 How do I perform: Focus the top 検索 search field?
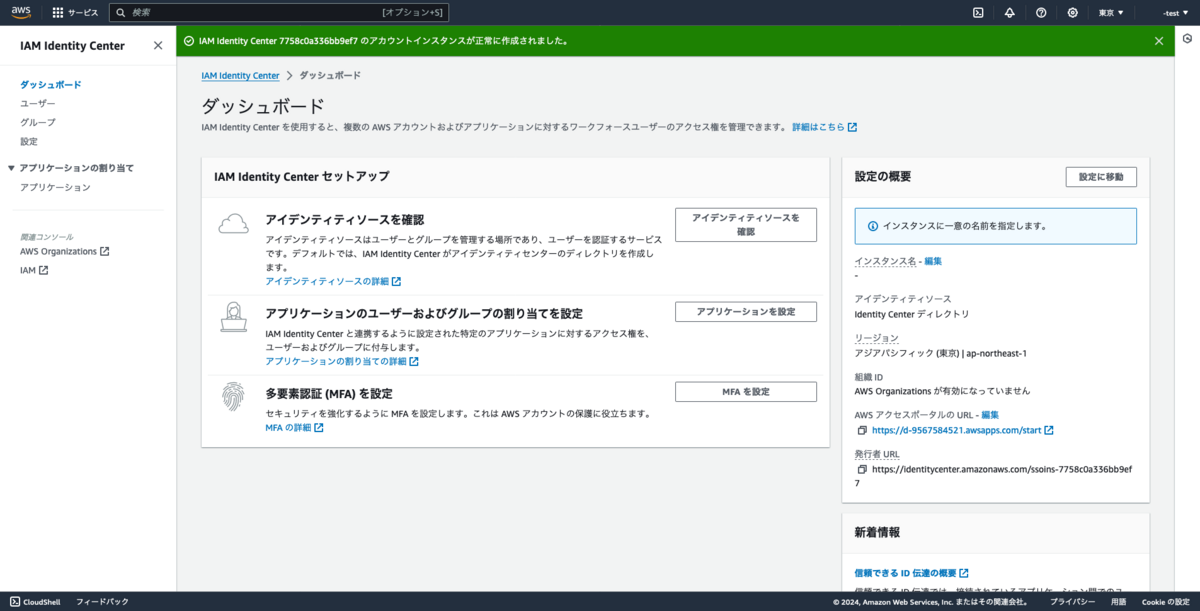279,13
